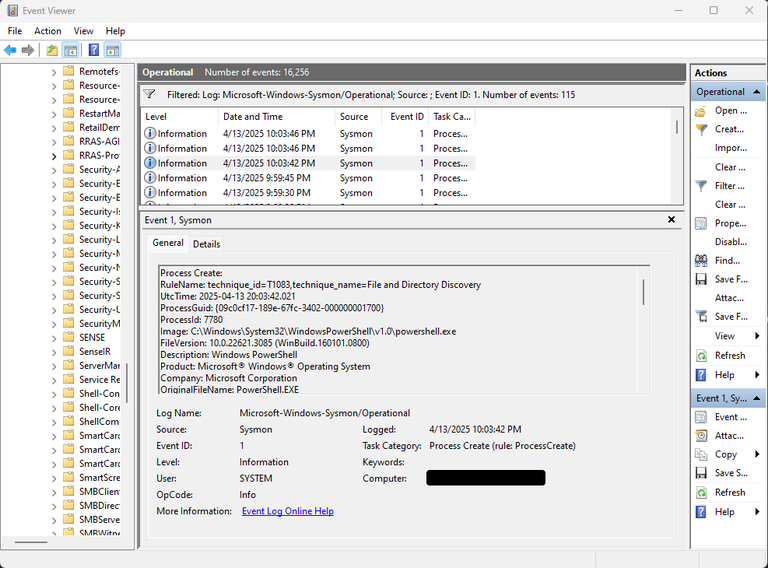Image resolution: width=768 pixels, height=568 pixels.
Task: Switch to the Details tab
Action: pyautogui.click(x=206, y=244)
